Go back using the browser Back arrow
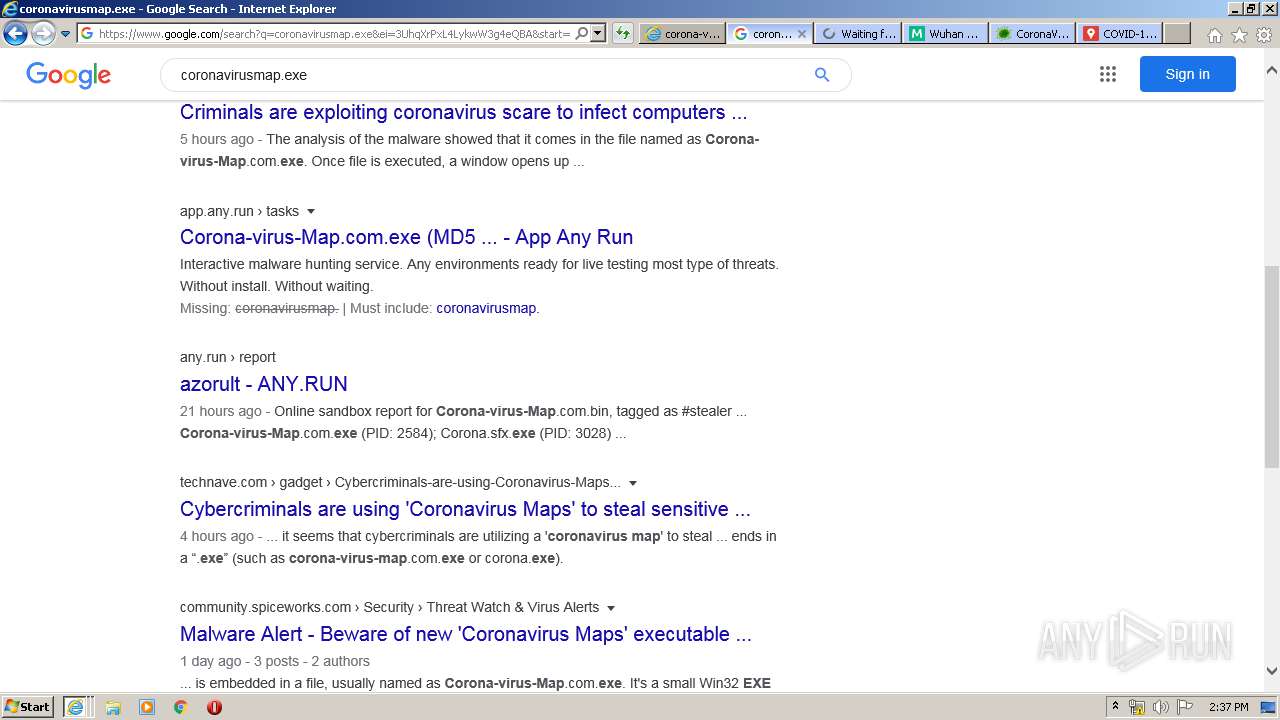 pyautogui.click(x=15, y=33)
